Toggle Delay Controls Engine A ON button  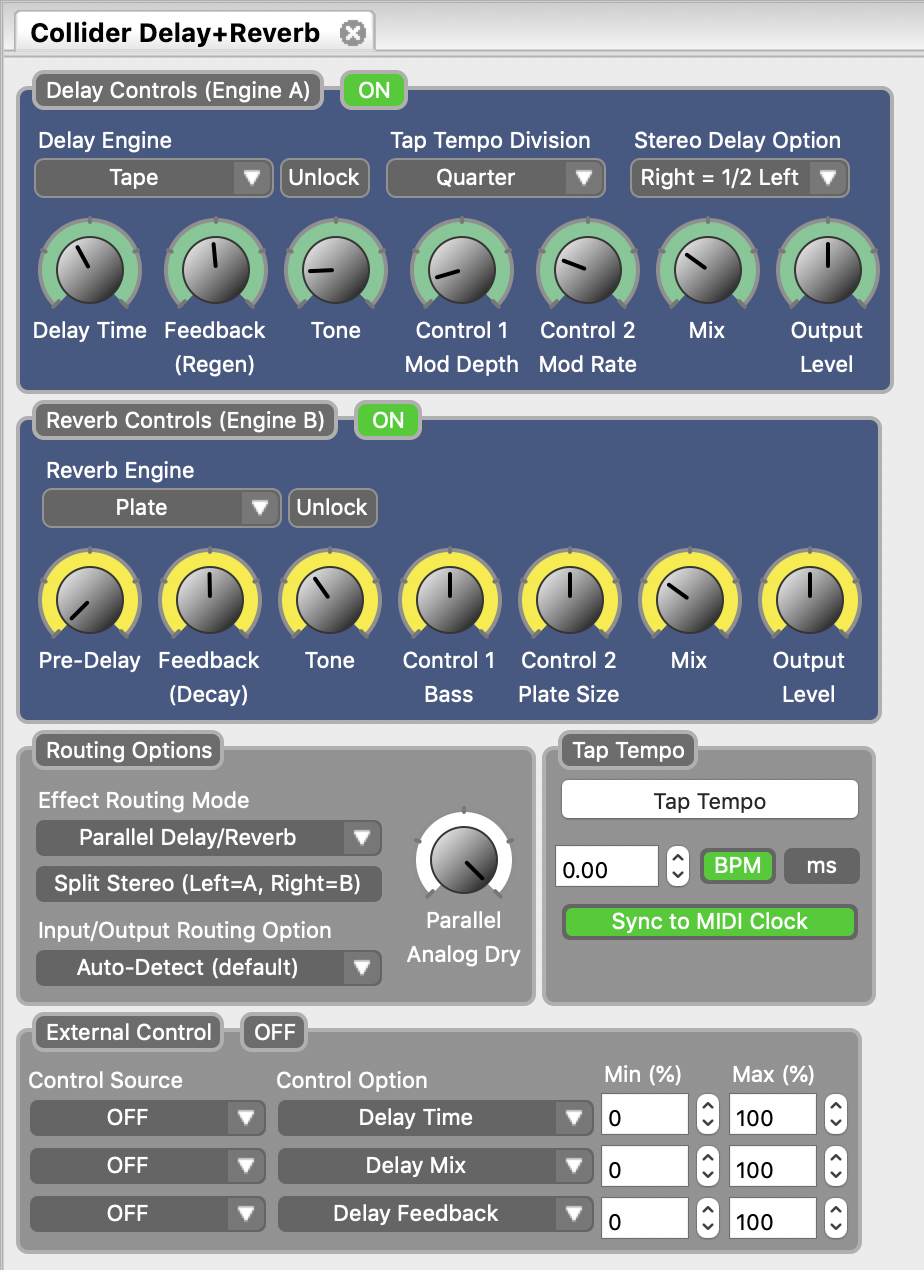[374, 90]
